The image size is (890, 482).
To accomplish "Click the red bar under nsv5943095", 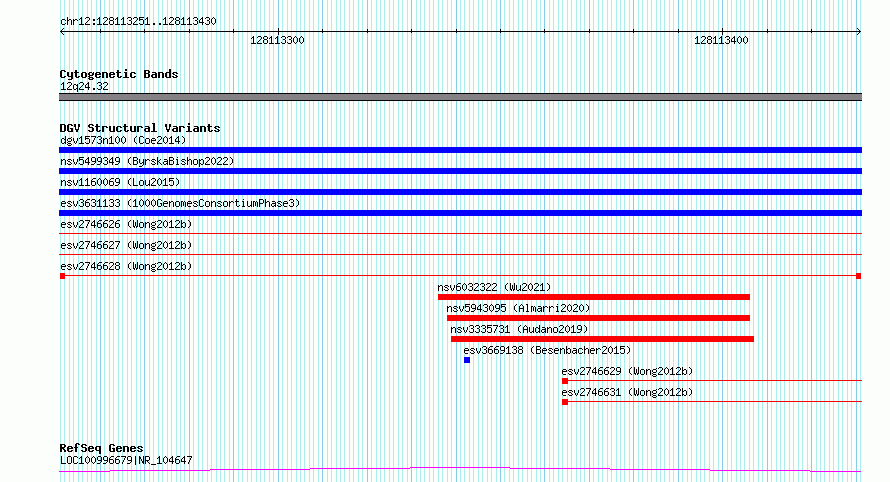I will pos(598,318).
